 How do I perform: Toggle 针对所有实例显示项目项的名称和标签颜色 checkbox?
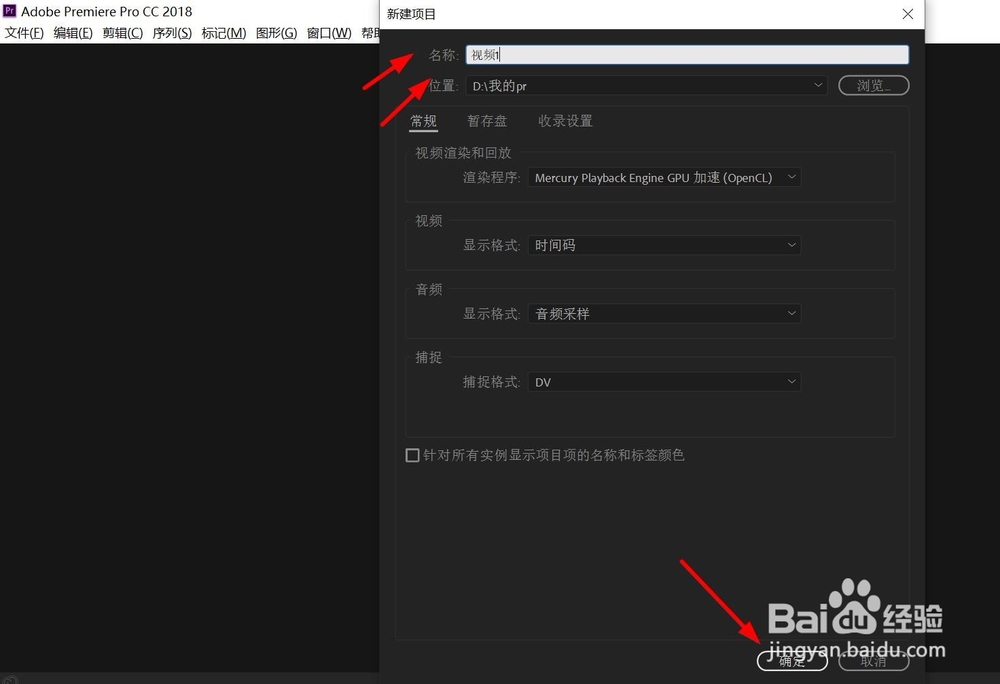coord(413,455)
